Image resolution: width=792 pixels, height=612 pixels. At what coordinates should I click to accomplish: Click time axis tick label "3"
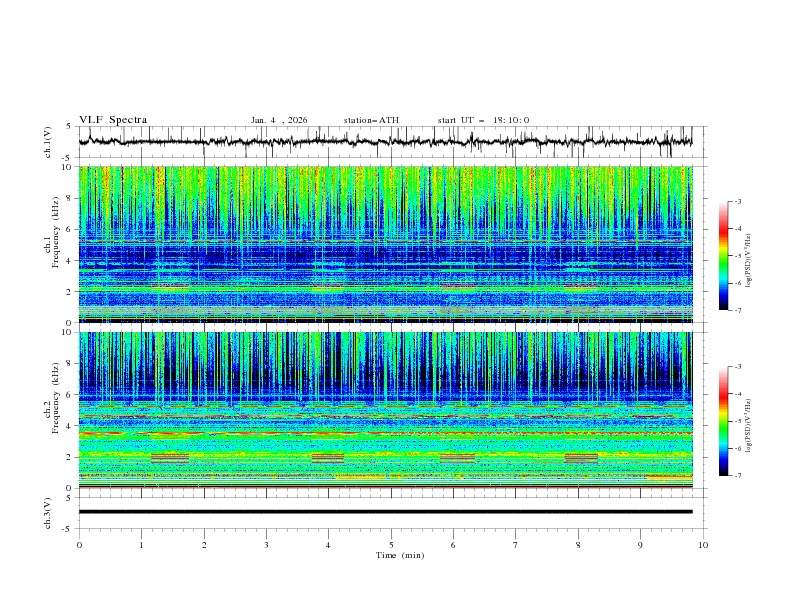[266, 545]
